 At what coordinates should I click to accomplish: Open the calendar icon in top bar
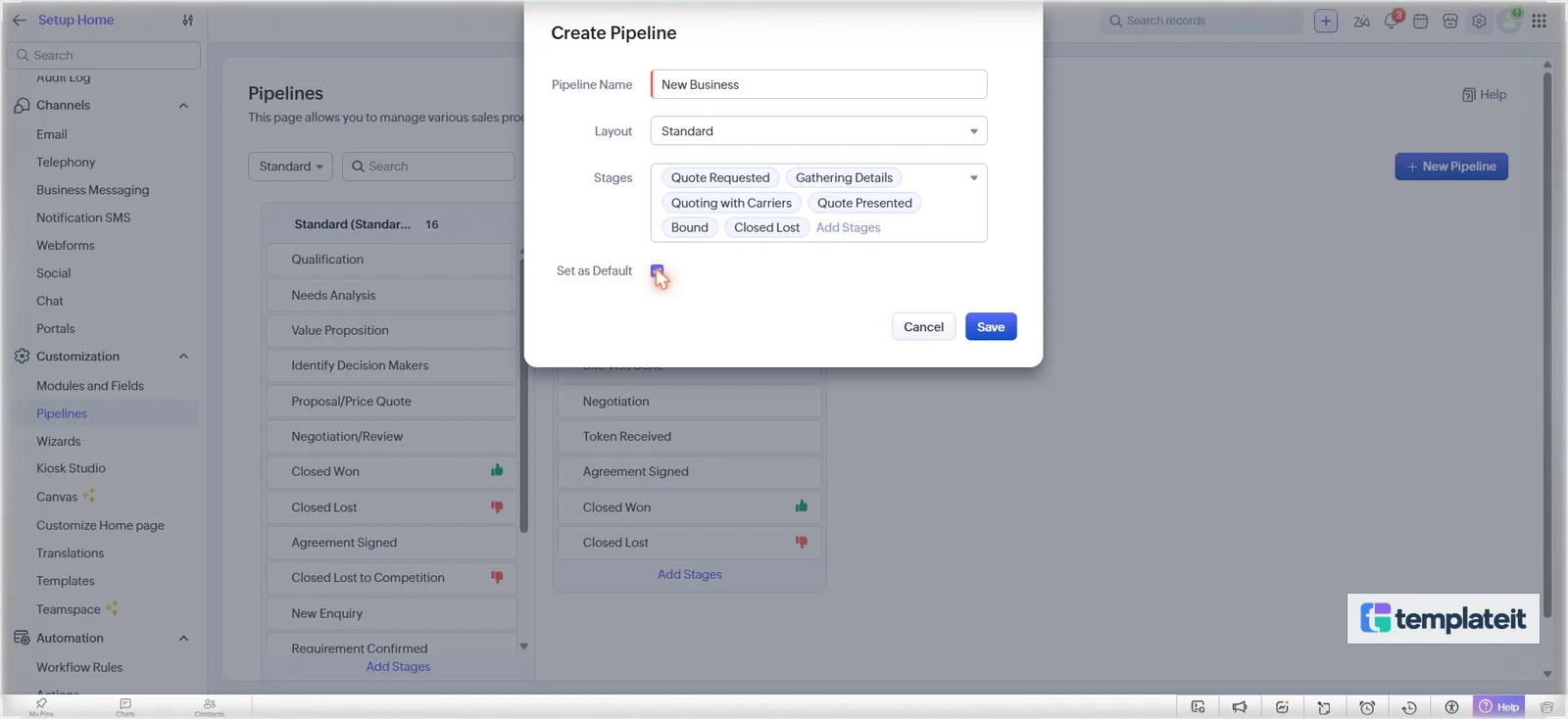tap(1420, 21)
